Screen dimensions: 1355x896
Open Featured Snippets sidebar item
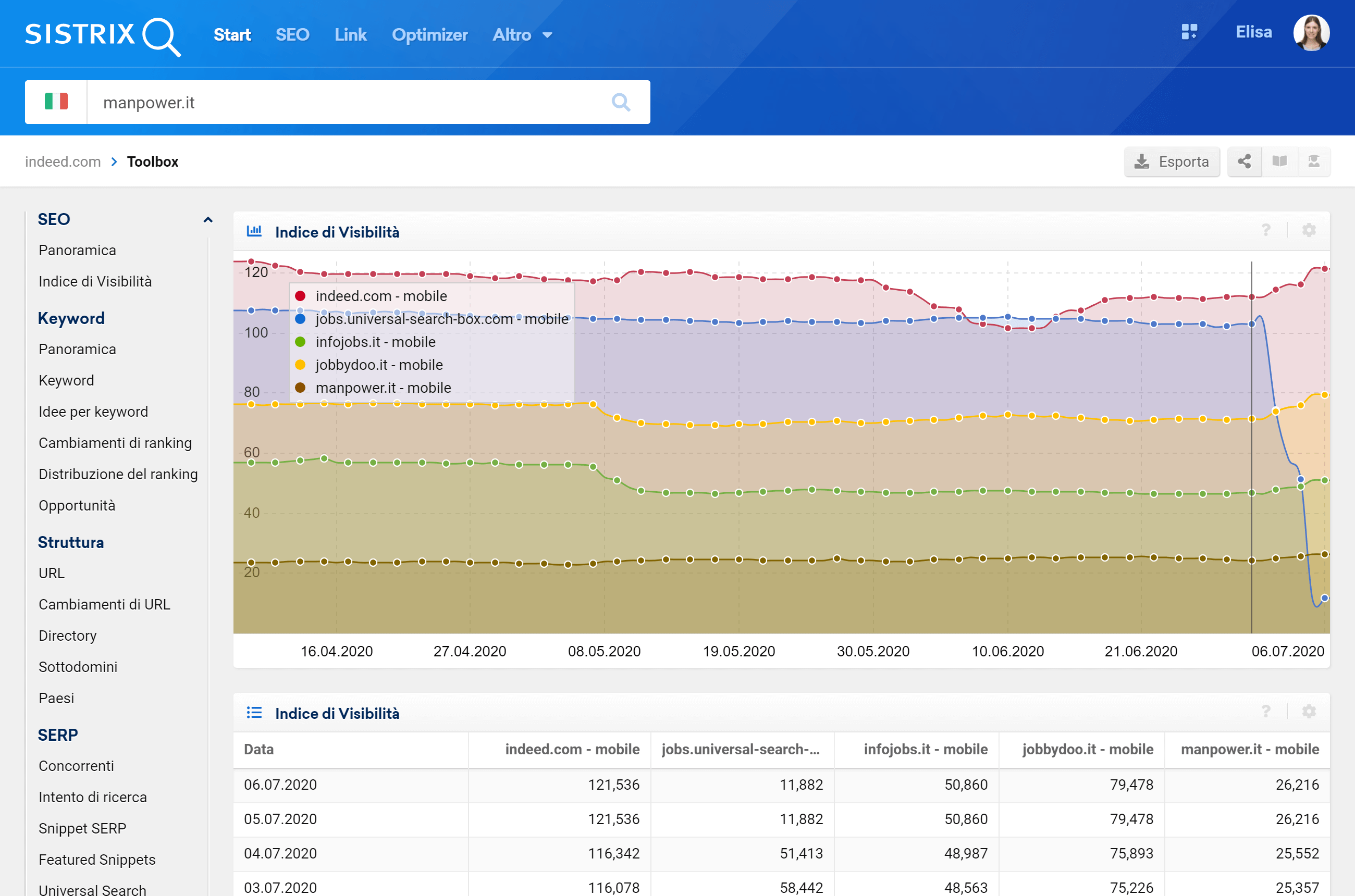[x=96, y=860]
